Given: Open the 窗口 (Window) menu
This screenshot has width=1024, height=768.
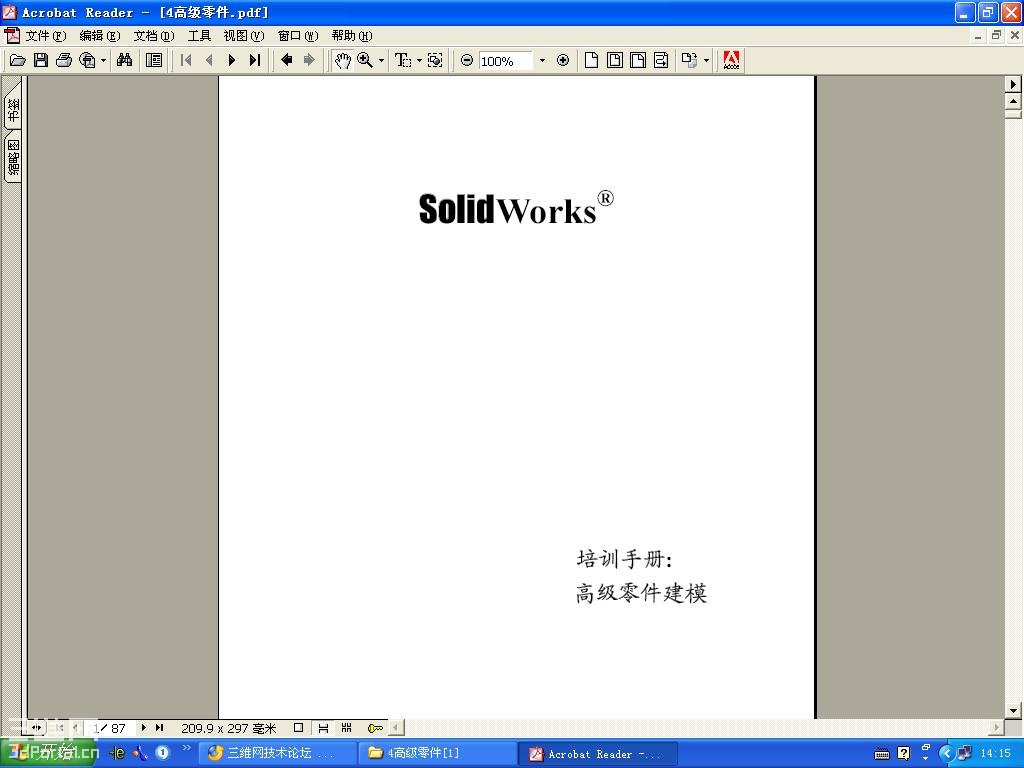Looking at the screenshot, I should pyautogui.click(x=298, y=36).
